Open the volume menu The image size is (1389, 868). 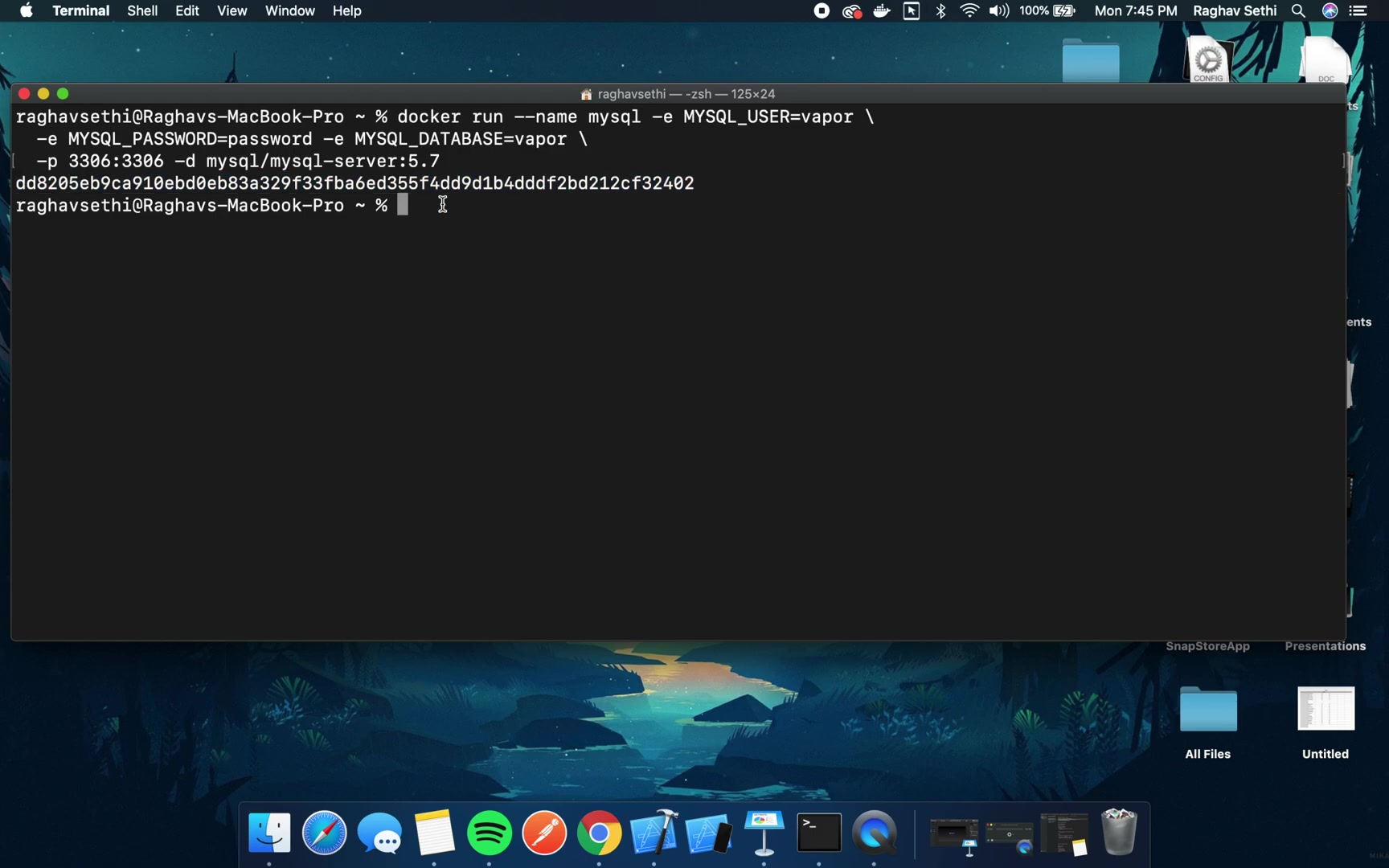point(998,10)
